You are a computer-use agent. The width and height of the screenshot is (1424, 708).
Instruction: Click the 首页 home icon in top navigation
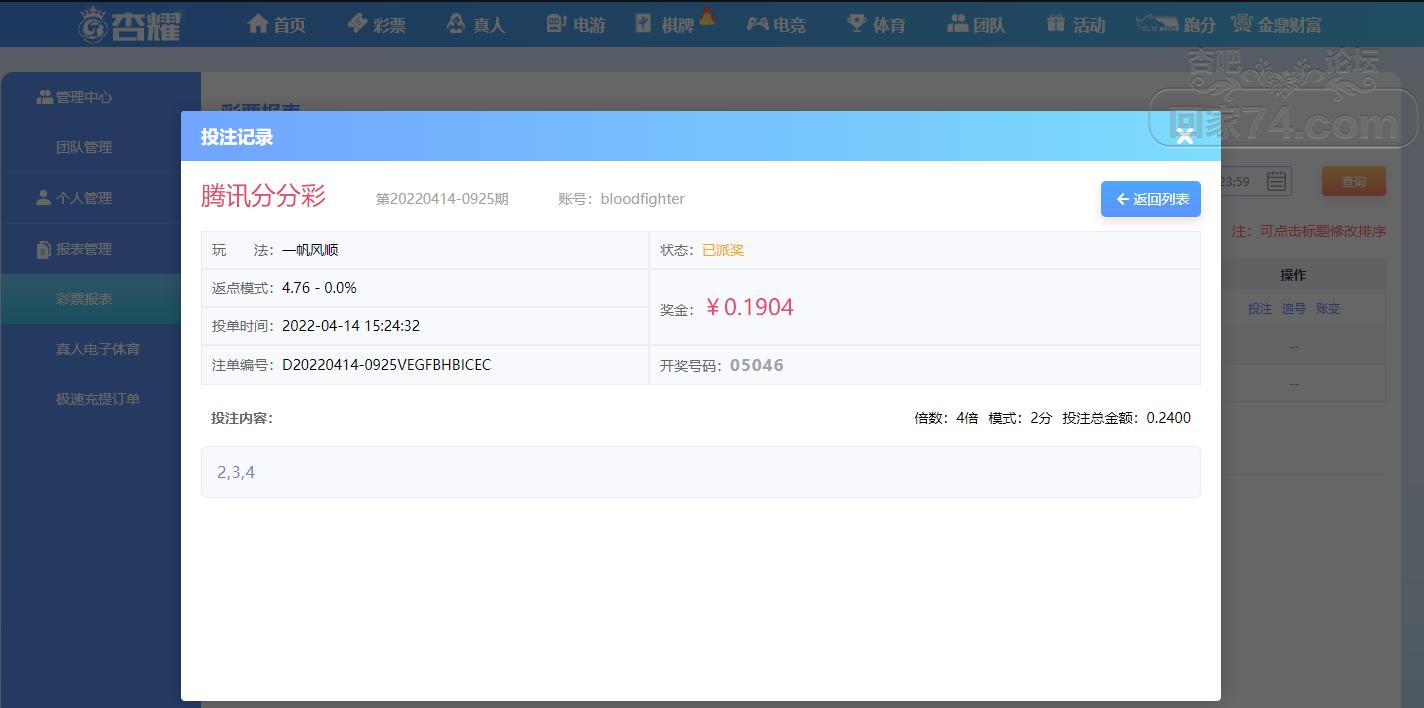(258, 23)
